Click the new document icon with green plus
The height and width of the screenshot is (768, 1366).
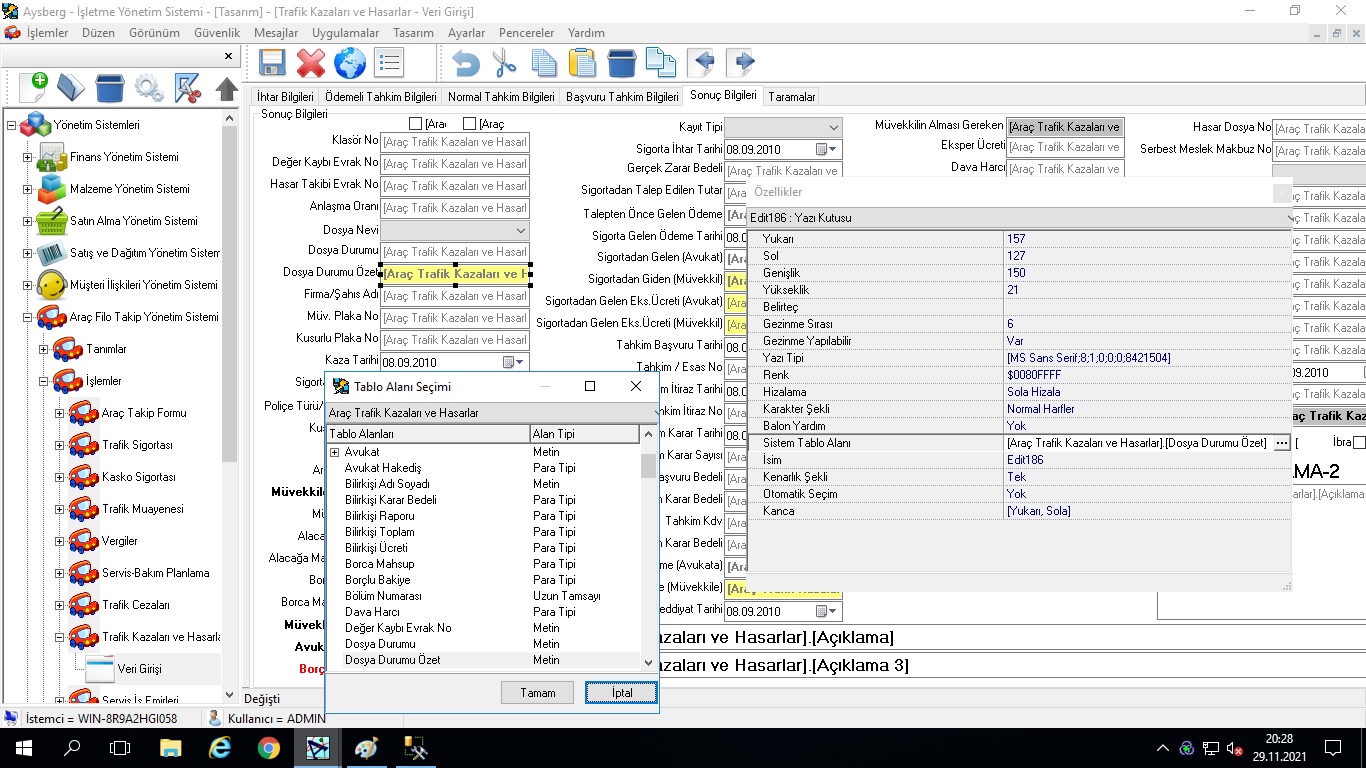pos(33,87)
